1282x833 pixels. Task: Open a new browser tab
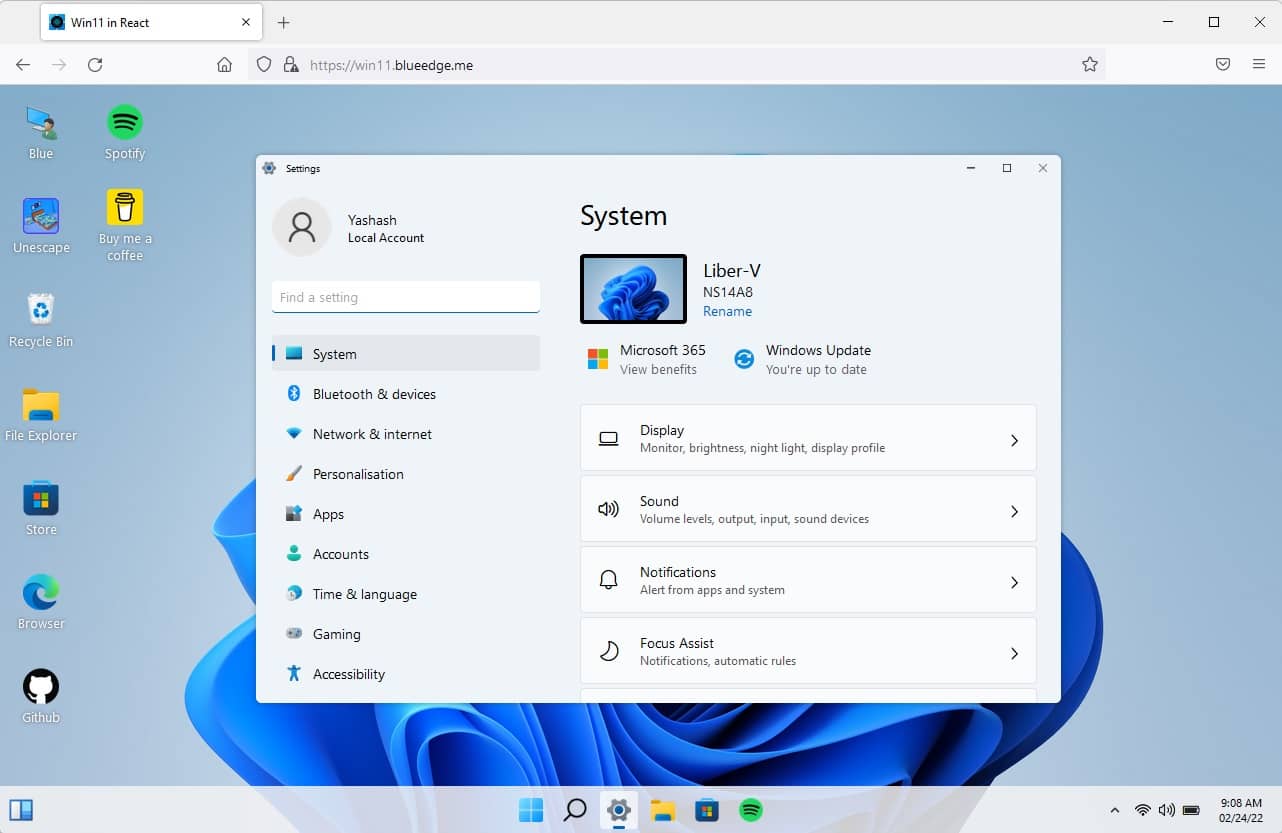coord(284,22)
